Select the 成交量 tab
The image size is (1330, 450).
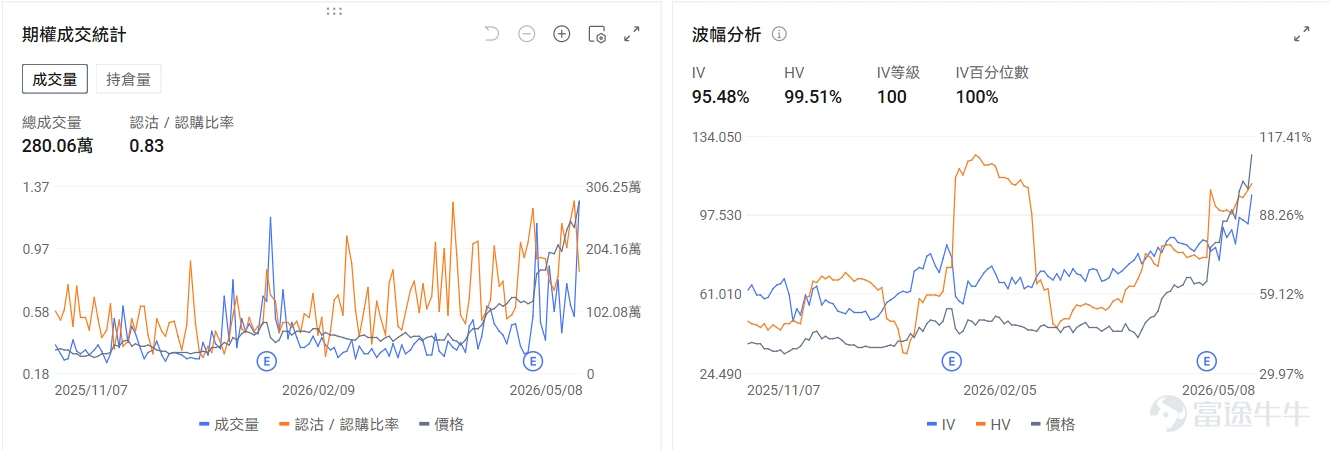[55, 79]
